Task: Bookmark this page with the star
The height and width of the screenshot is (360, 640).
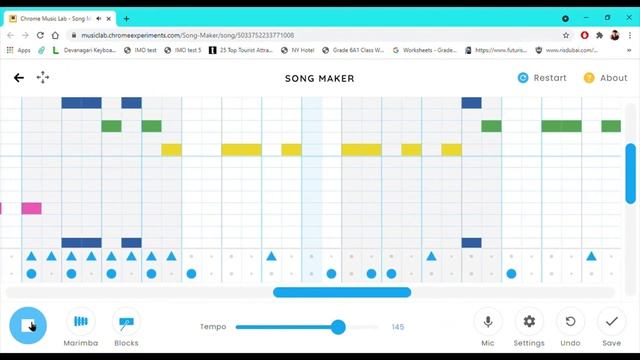Action: point(566,36)
